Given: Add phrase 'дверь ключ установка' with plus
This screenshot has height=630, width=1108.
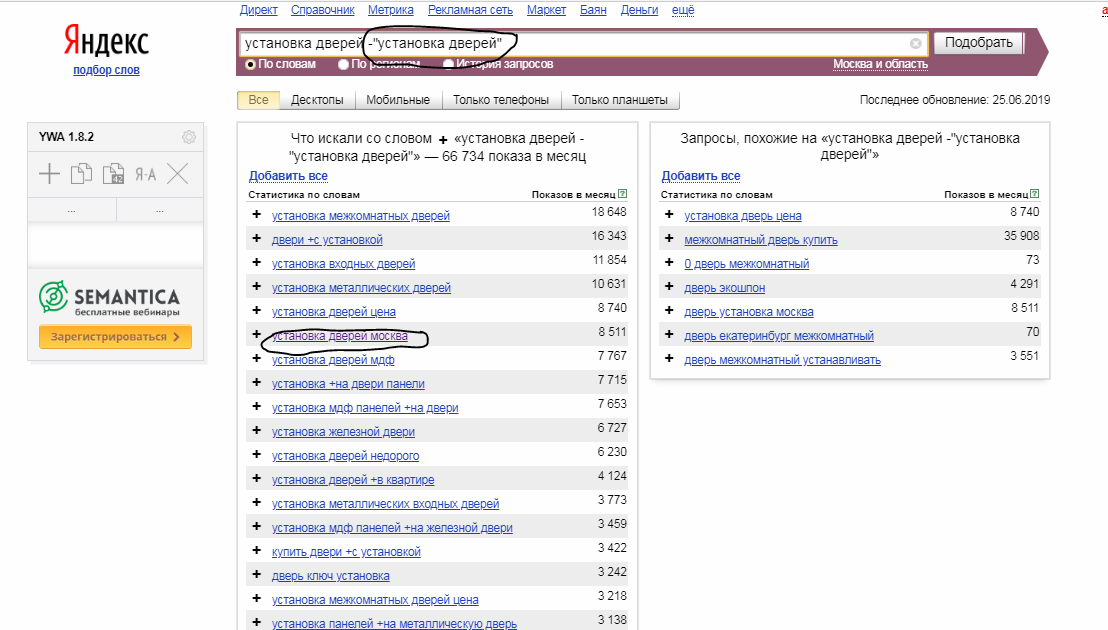Looking at the screenshot, I should (x=257, y=574).
